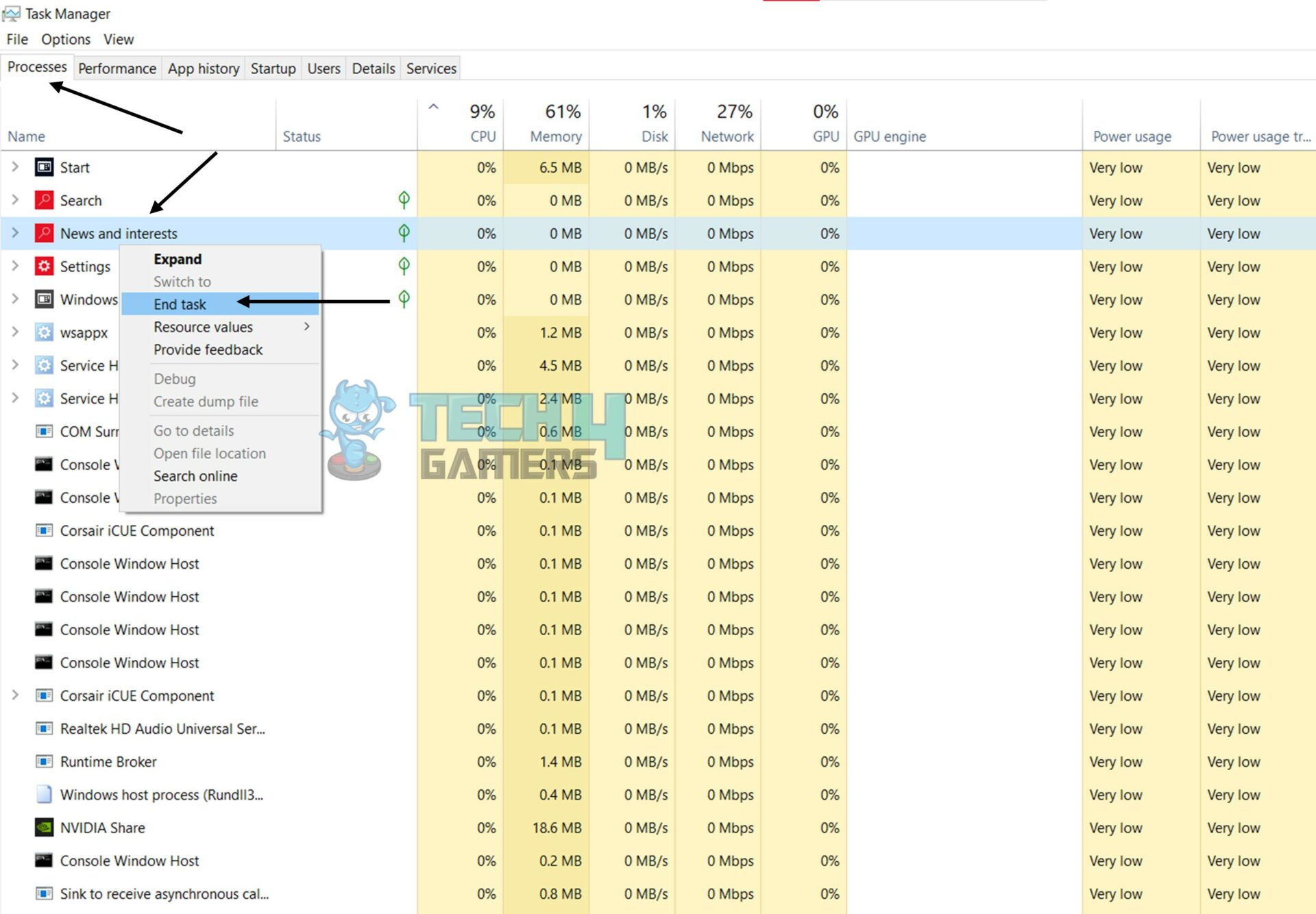Click Provide feedback in the context menu
The width and height of the screenshot is (1316, 914).
208,349
